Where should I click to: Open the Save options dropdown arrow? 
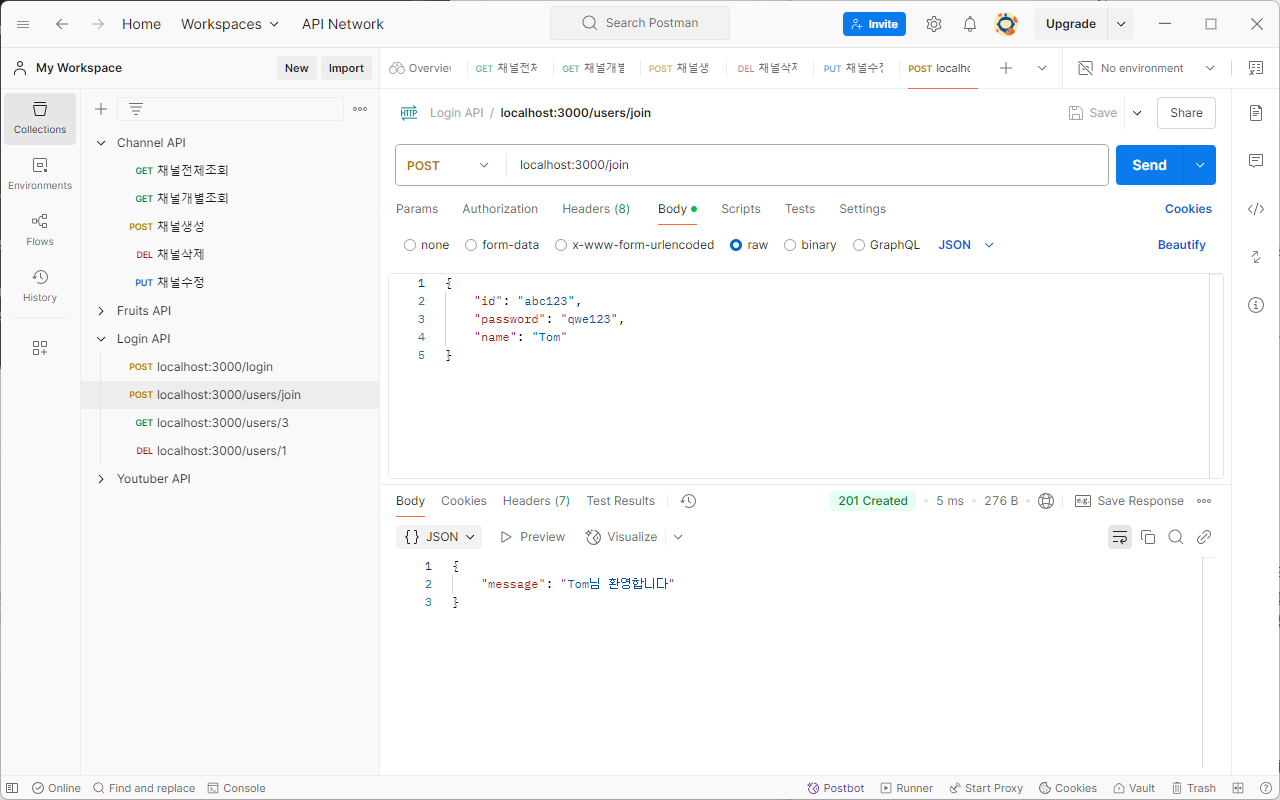click(1137, 113)
